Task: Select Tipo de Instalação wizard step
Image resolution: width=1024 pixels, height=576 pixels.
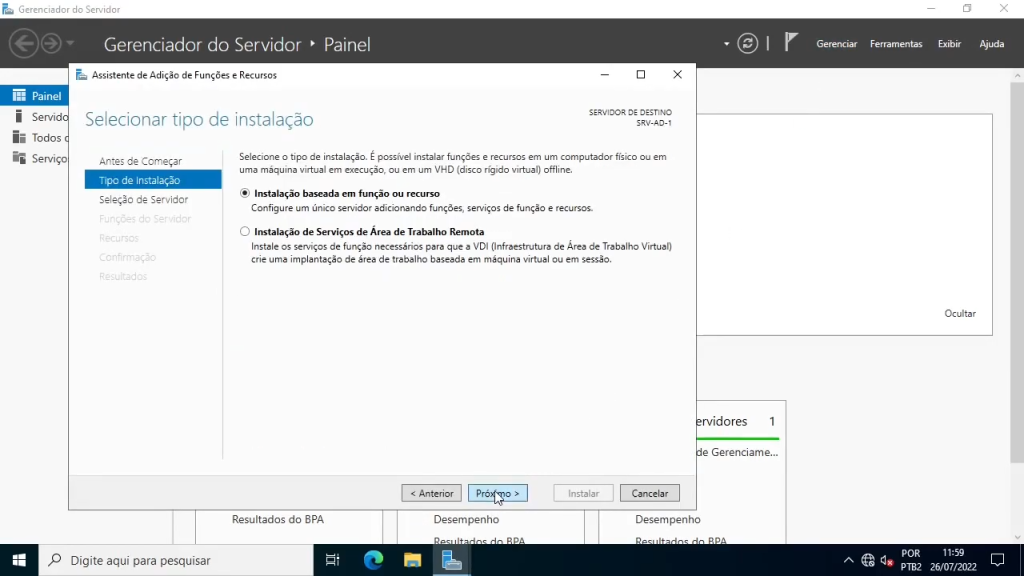Action: (153, 180)
